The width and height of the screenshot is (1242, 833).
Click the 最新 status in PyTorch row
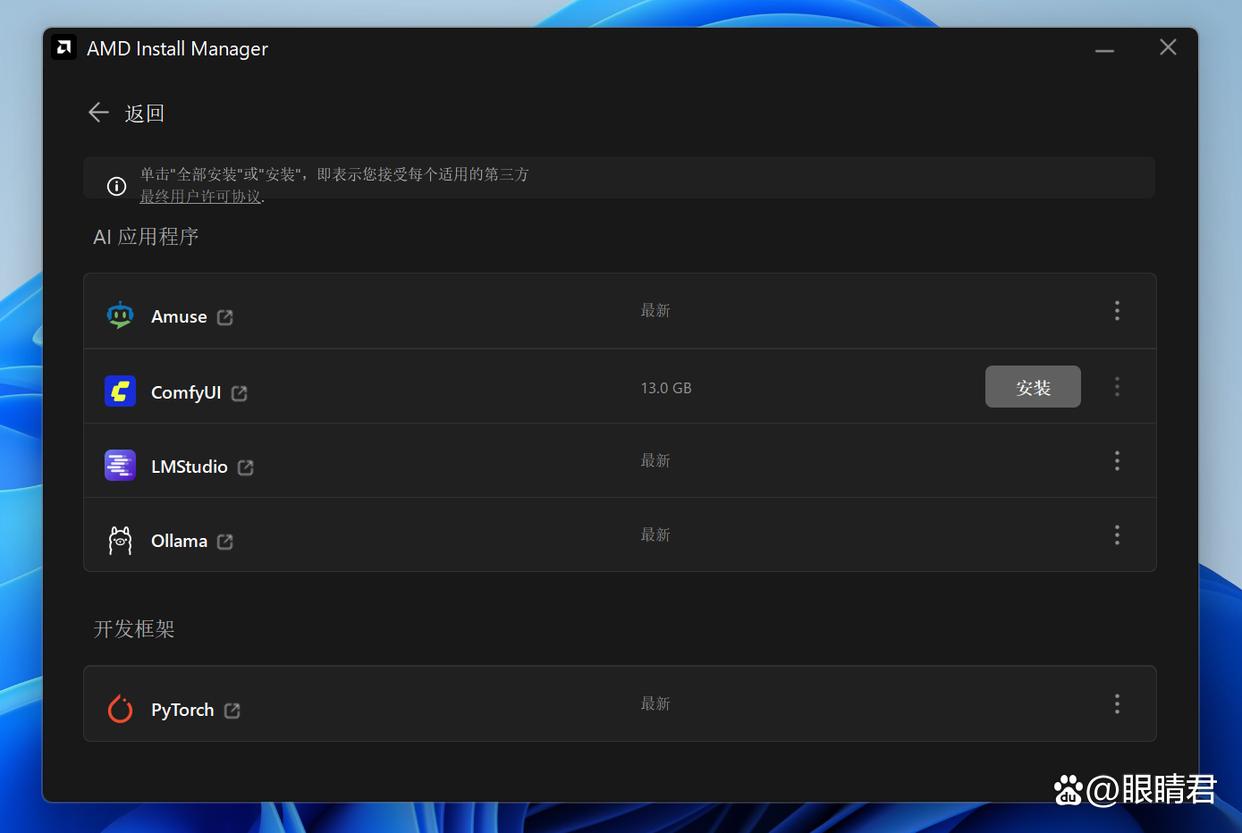click(655, 703)
